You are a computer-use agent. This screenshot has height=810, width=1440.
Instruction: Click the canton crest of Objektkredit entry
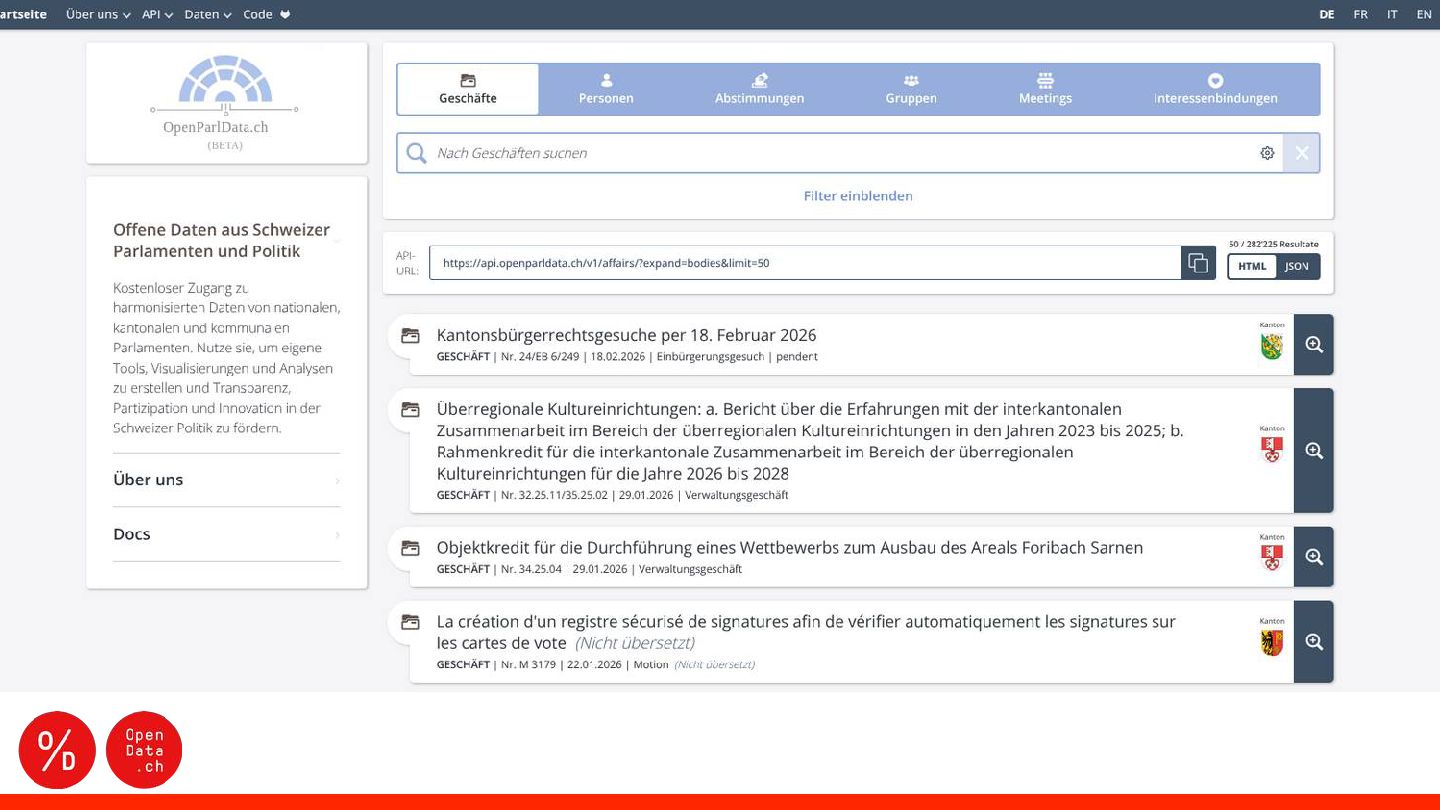pos(1271,558)
